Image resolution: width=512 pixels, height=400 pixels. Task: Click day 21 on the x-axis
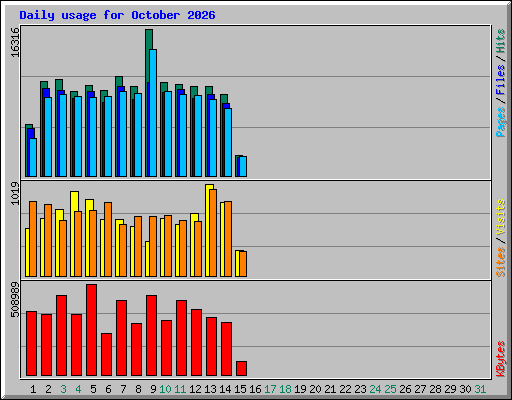(330, 389)
